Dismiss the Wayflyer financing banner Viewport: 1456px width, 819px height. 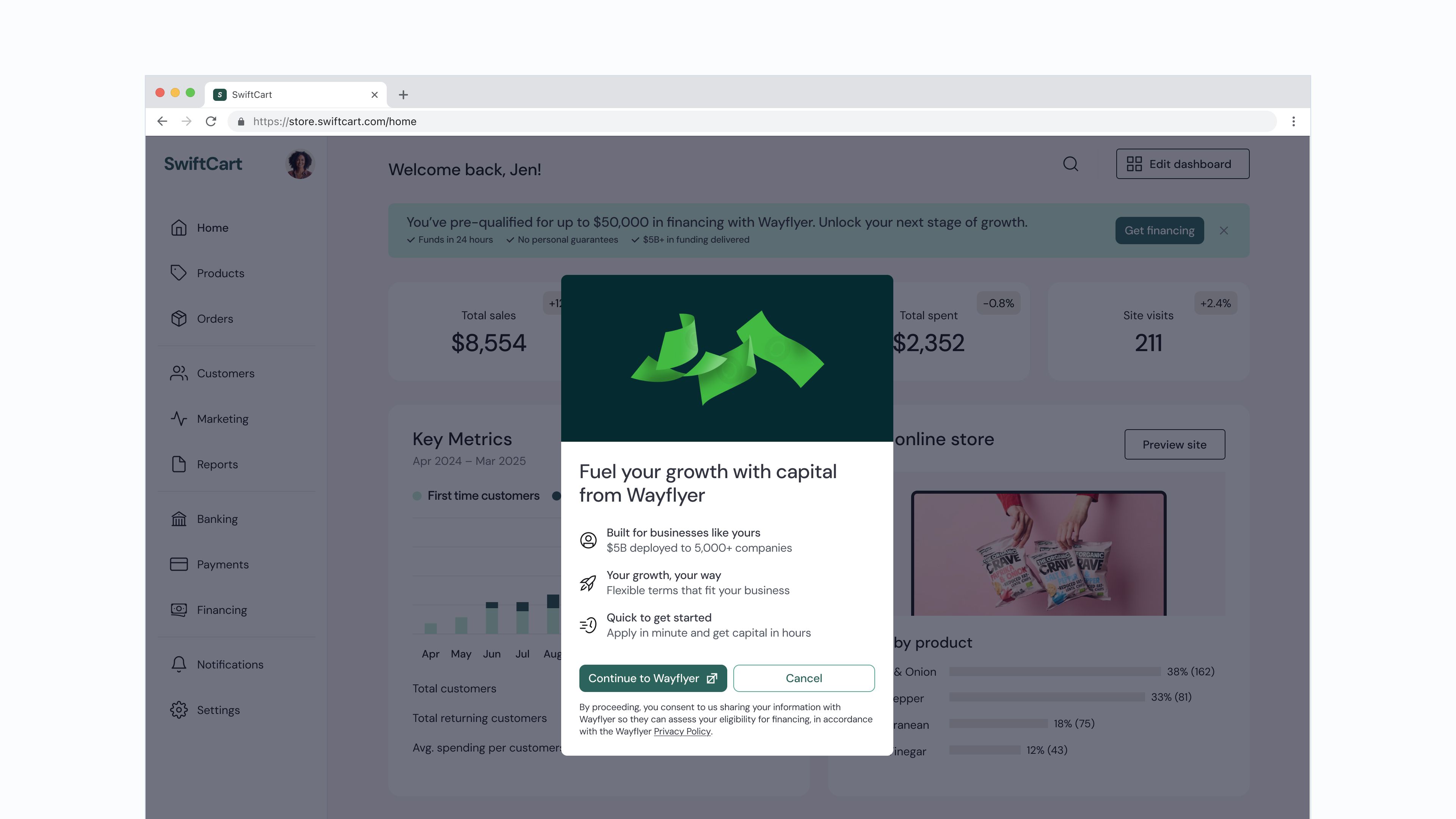[x=1224, y=231]
